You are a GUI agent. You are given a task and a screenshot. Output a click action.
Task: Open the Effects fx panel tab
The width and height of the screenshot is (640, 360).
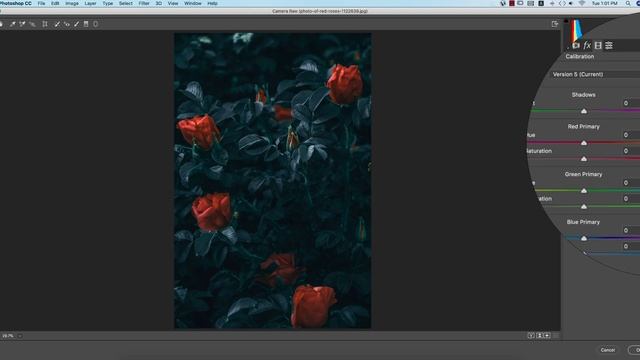pyautogui.click(x=587, y=45)
